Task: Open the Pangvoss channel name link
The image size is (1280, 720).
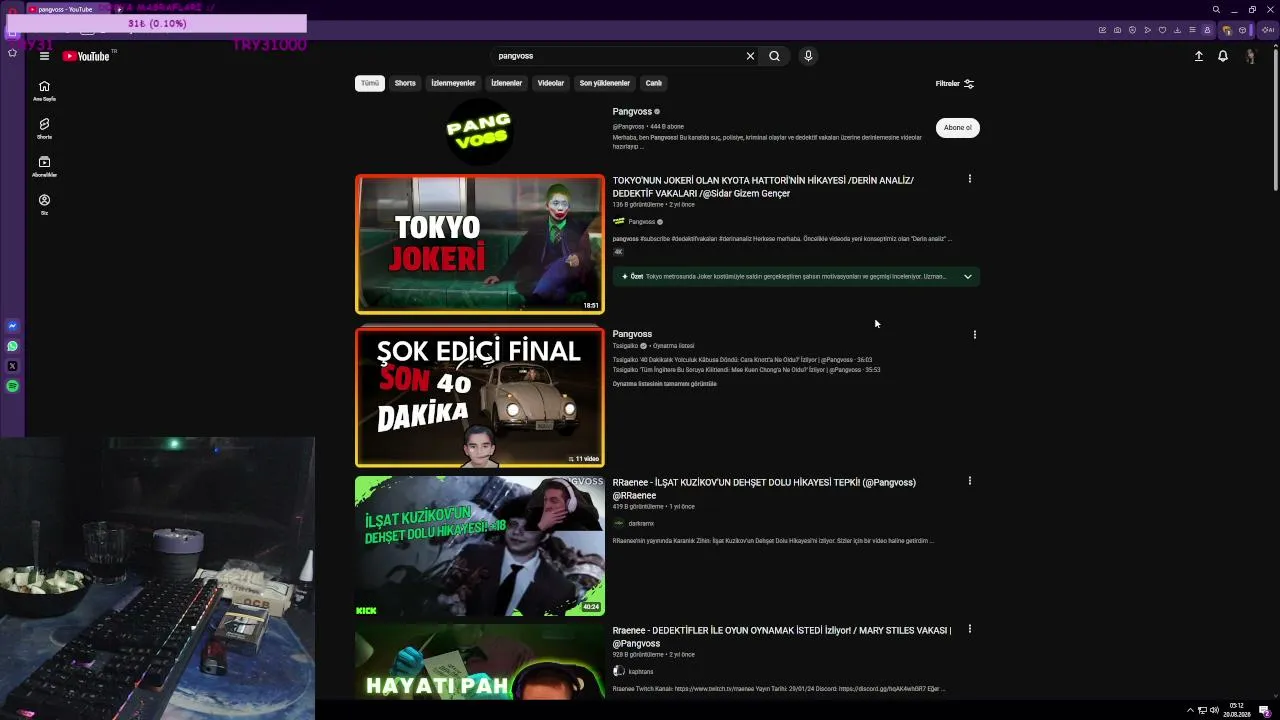Action: tap(632, 111)
